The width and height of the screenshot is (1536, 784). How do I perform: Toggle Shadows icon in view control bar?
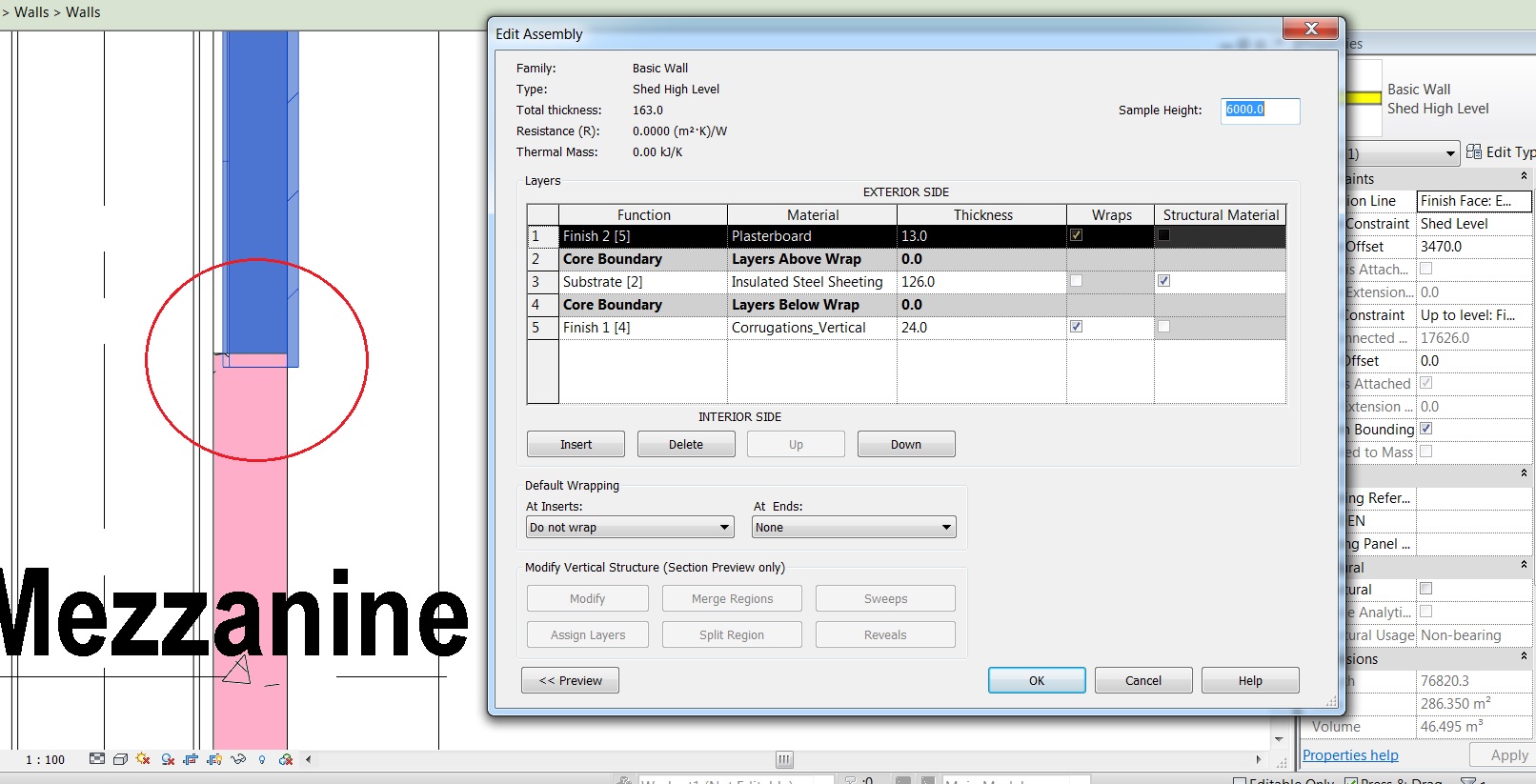coord(168,759)
